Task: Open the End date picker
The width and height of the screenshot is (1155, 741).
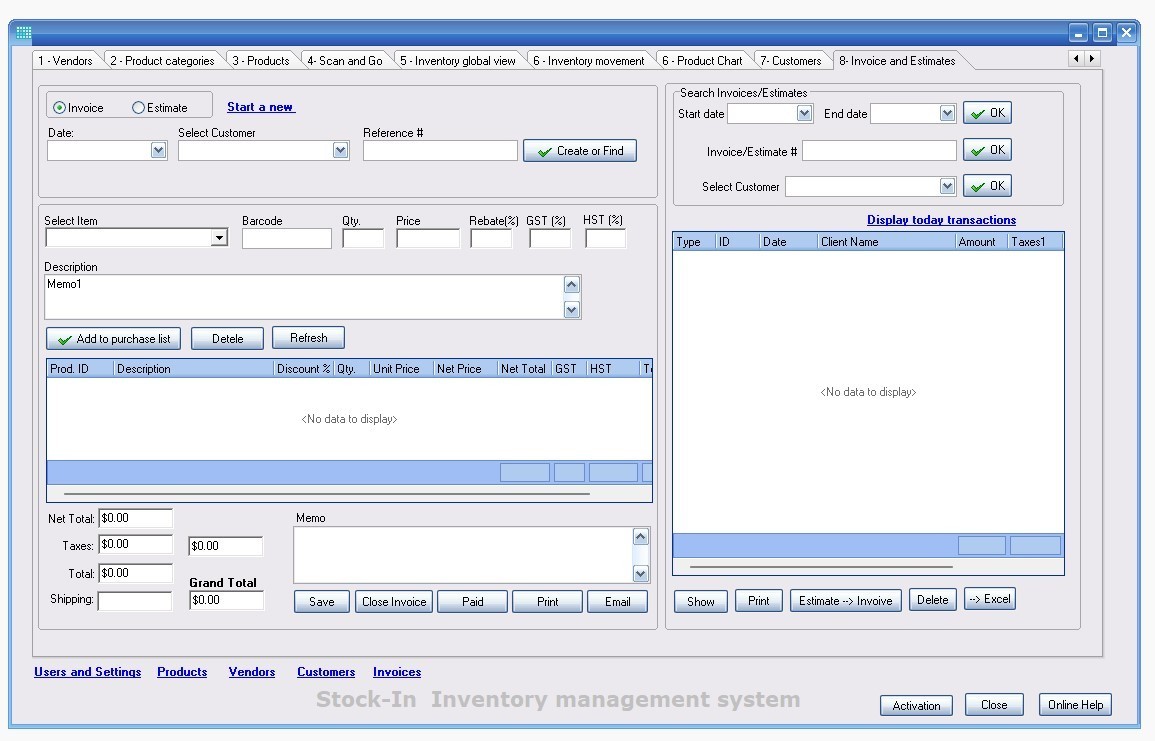Action: pos(947,113)
